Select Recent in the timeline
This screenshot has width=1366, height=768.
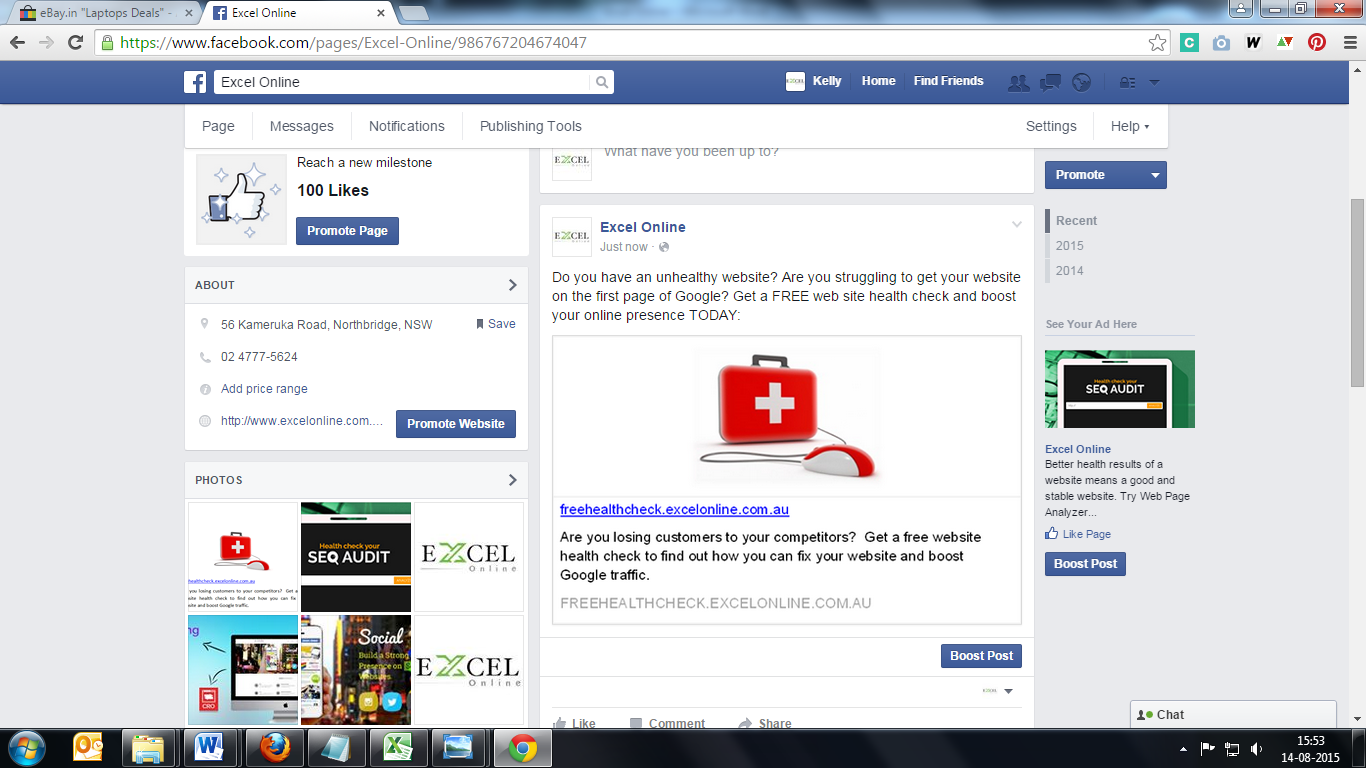pyautogui.click(x=1076, y=221)
